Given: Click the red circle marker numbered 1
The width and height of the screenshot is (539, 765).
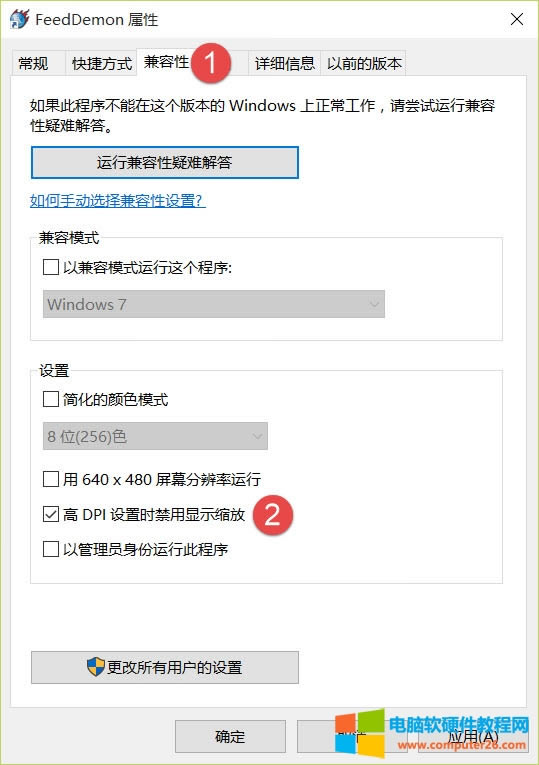Looking at the screenshot, I should point(211,62).
